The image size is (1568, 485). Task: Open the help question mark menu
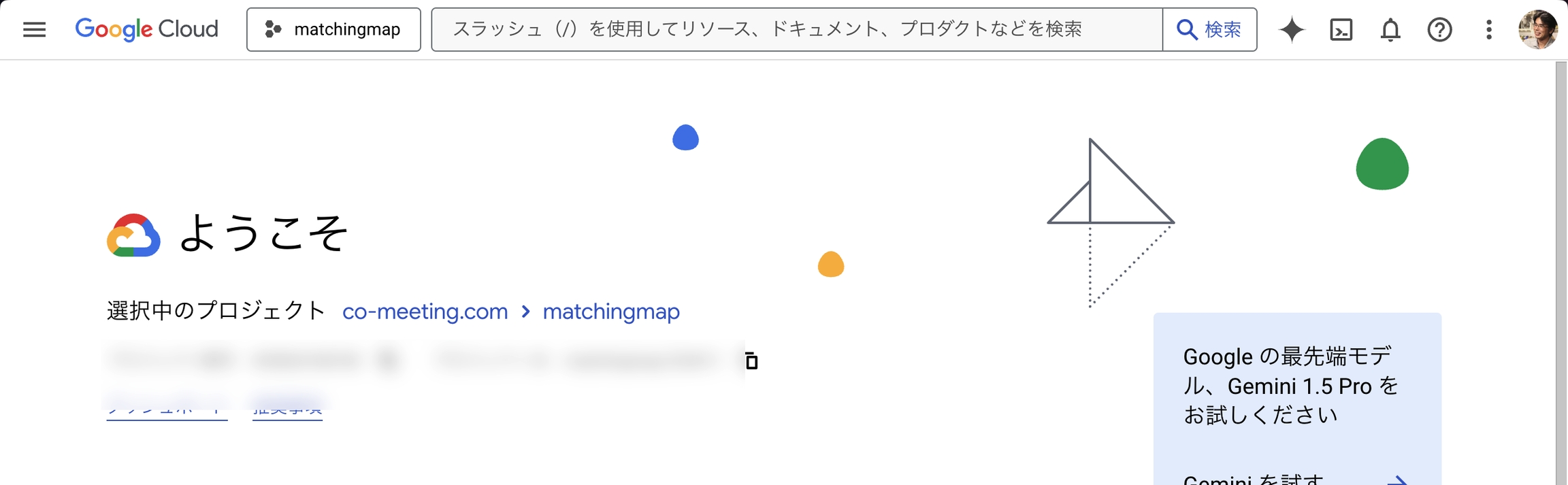click(x=1439, y=29)
